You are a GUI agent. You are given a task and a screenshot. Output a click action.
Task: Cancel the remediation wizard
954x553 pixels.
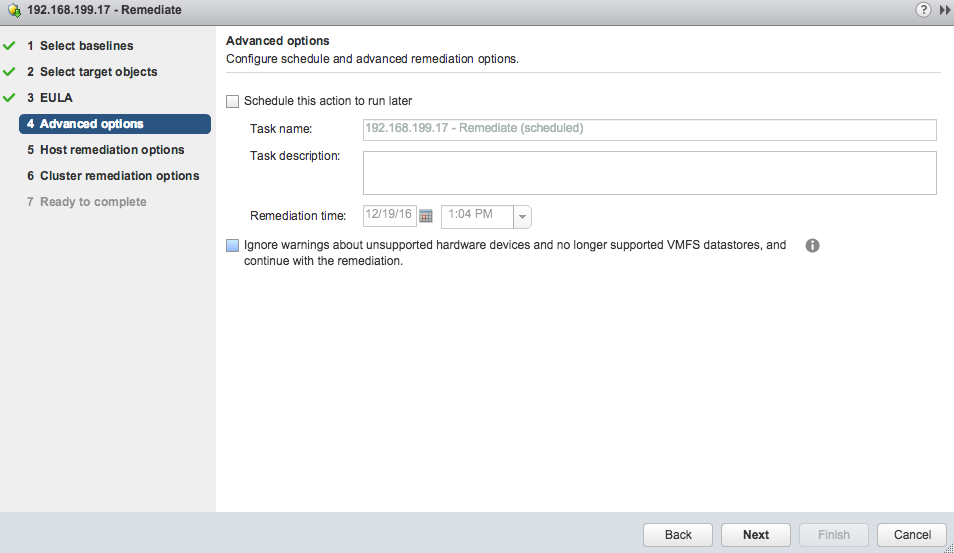click(912, 535)
